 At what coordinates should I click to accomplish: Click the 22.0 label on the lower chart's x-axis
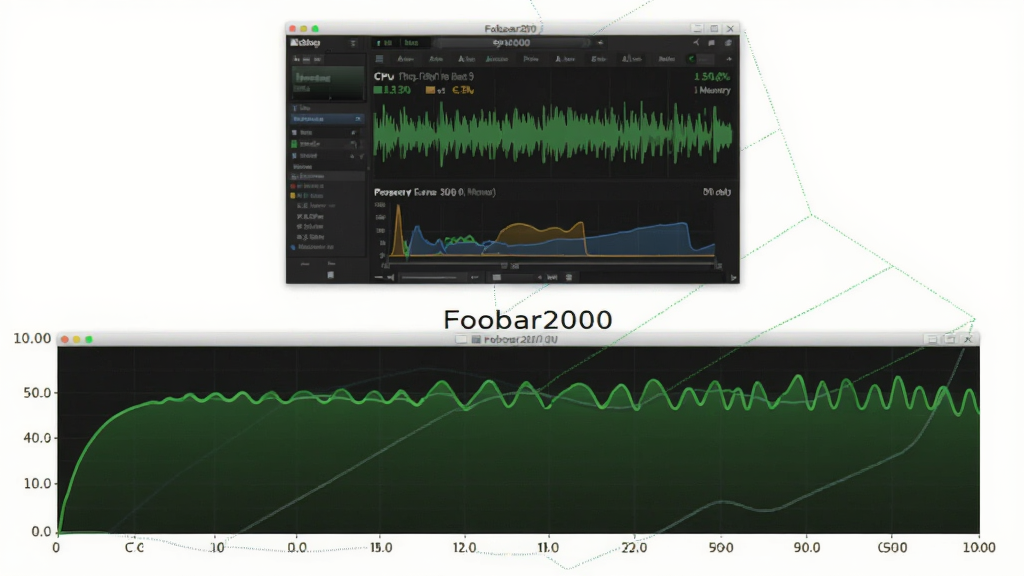634,547
